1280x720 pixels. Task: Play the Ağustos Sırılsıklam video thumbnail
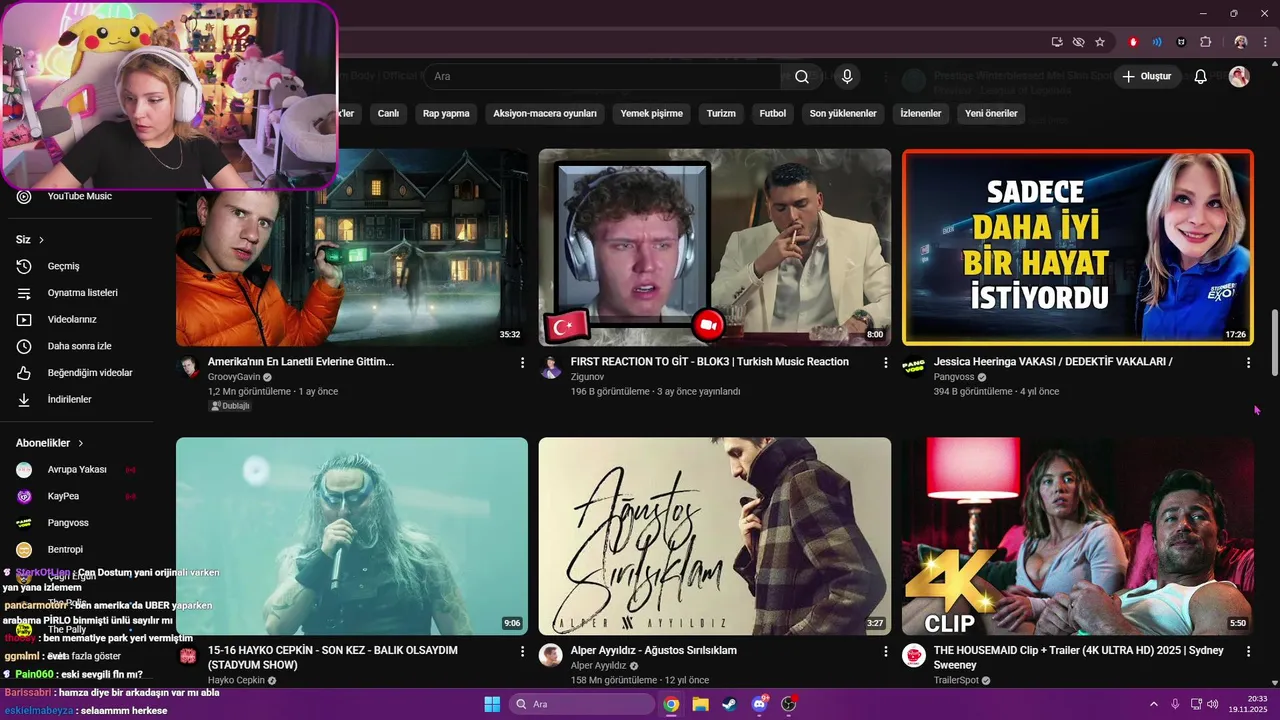pyautogui.click(x=715, y=536)
